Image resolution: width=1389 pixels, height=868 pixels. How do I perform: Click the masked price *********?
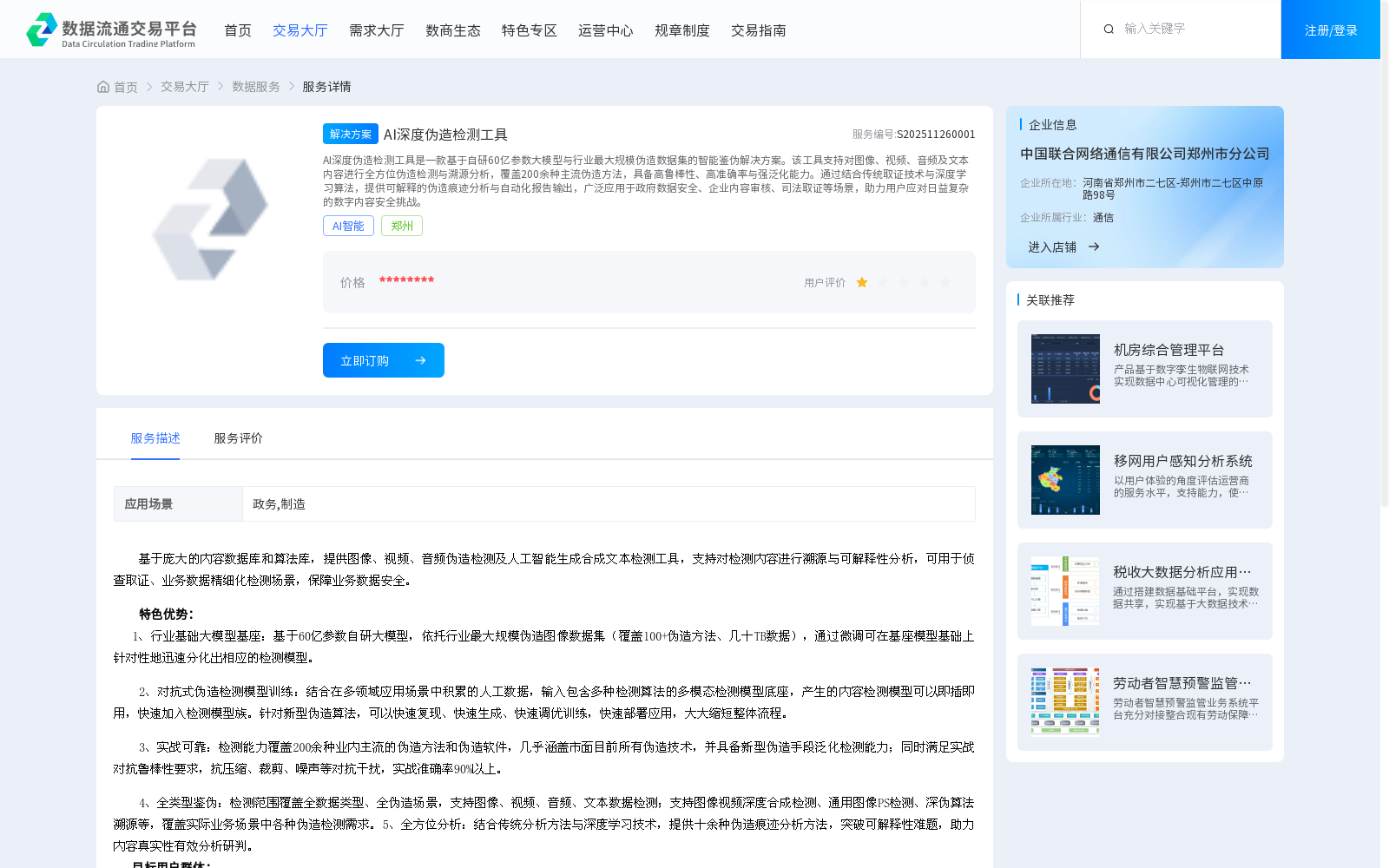(406, 280)
